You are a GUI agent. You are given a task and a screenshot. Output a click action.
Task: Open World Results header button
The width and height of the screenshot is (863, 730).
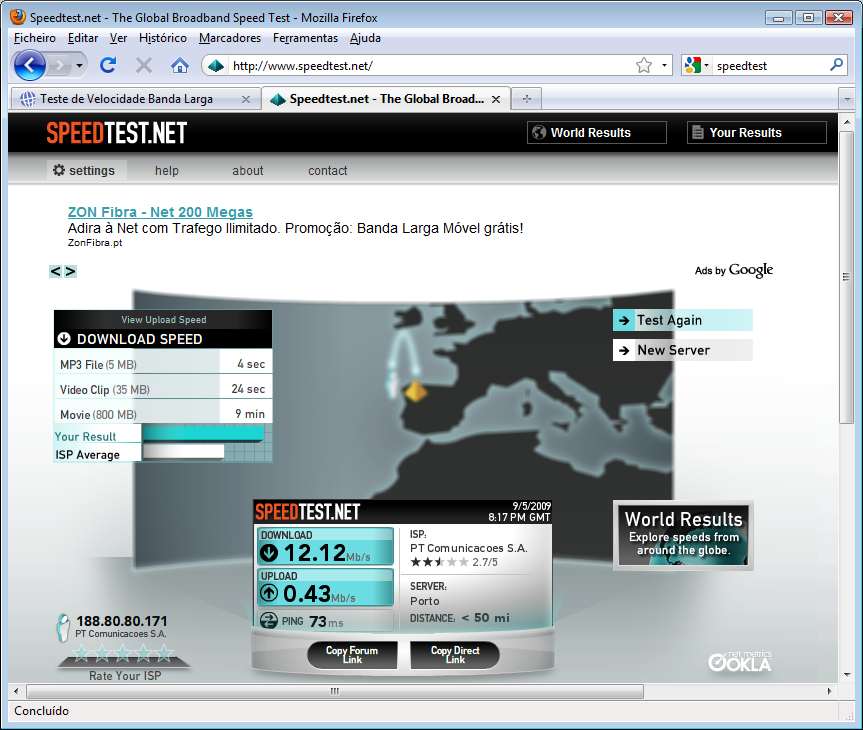597,133
